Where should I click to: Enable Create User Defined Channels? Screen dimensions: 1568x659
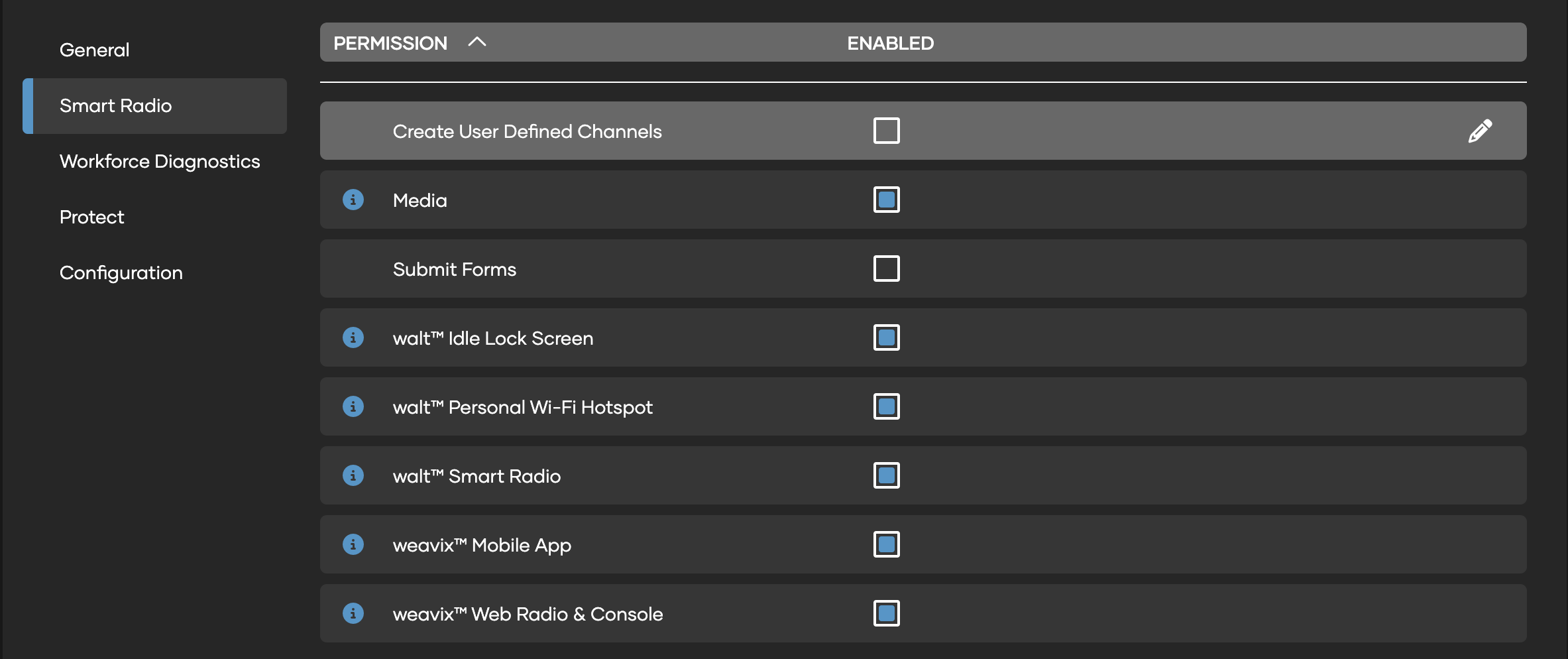(886, 131)
